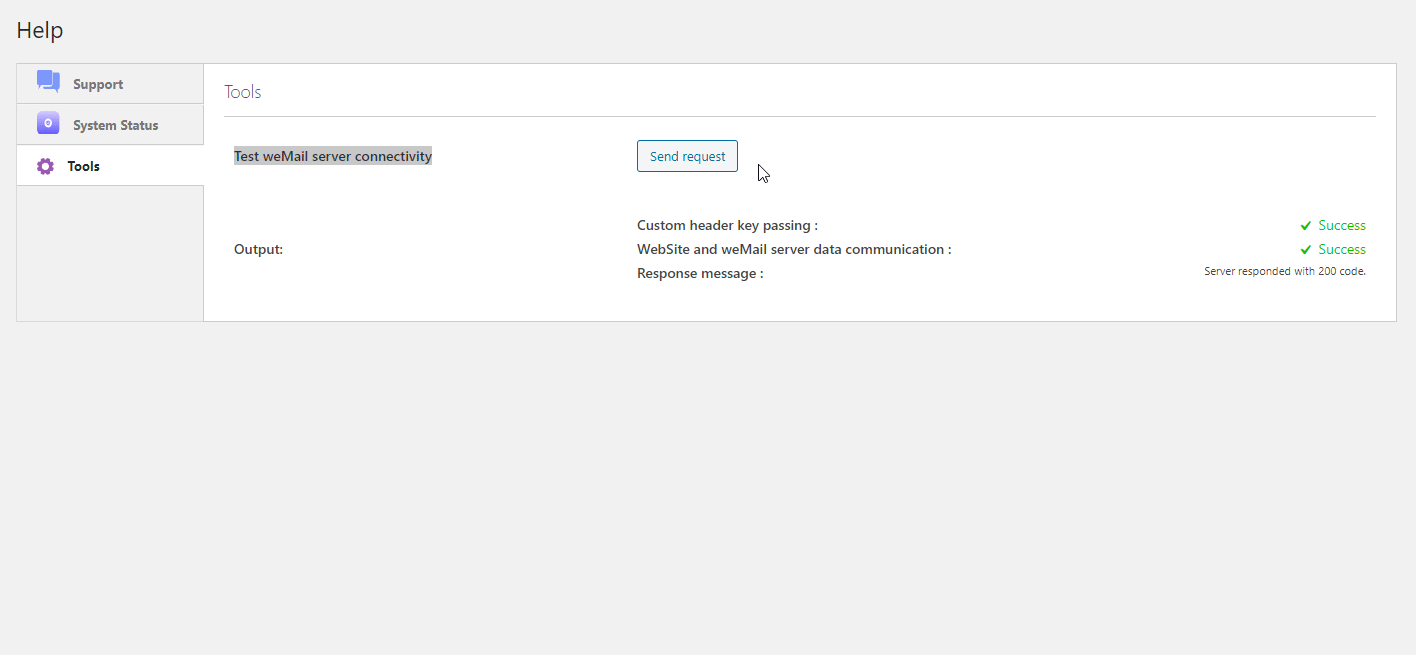Click the Success text for Custom header key passing
The height and width of the screenshot is (655, 1416).
(1341, 226)
